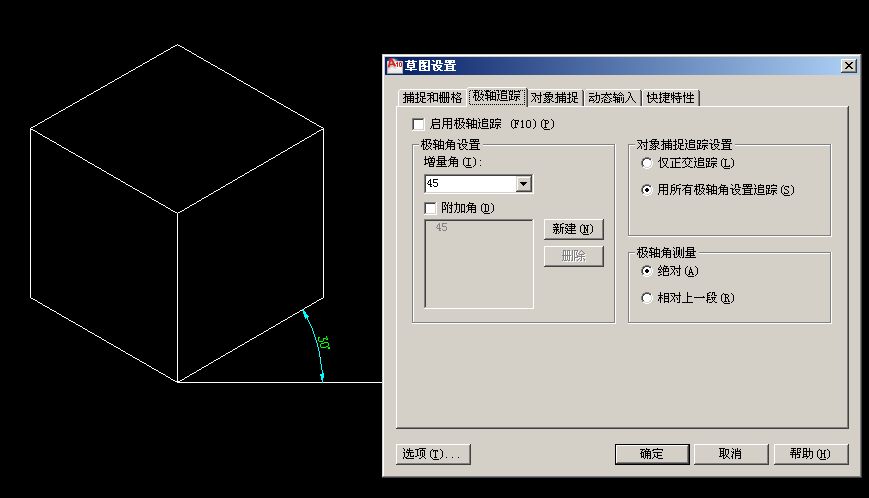Image resolution: width=869 pixels, height=498 pixels.
Task: Select the 绝对 polar angle measurement
Action: (647, 271)
